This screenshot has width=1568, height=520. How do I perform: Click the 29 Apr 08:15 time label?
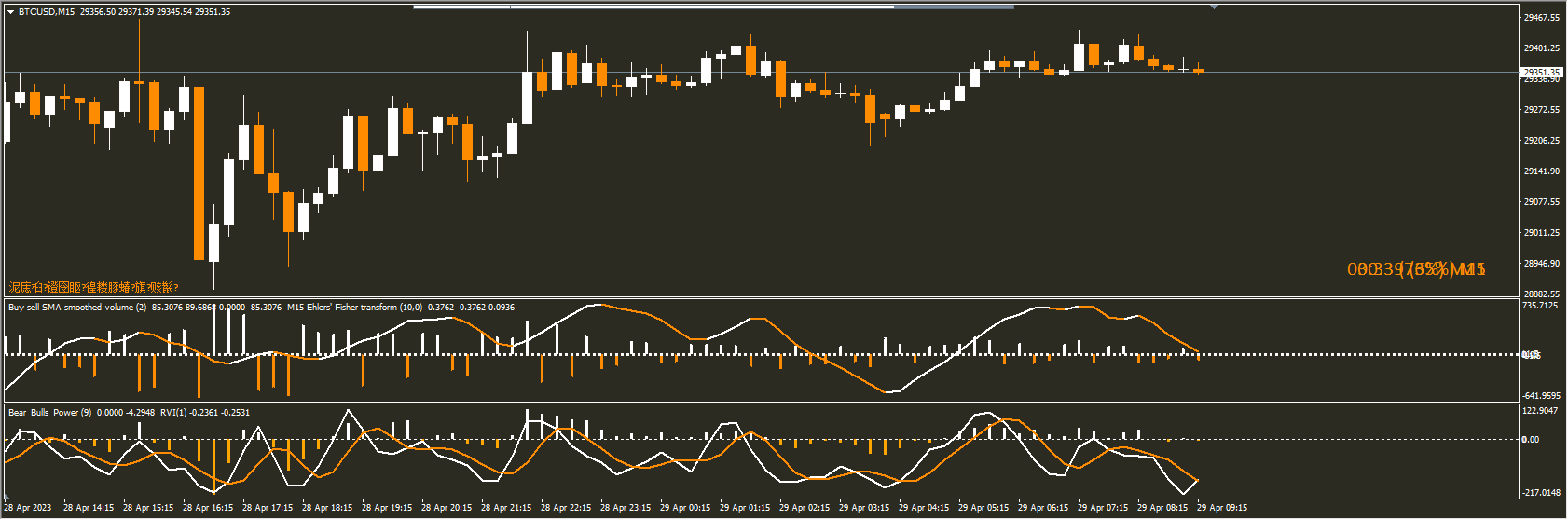point(1162,509)
